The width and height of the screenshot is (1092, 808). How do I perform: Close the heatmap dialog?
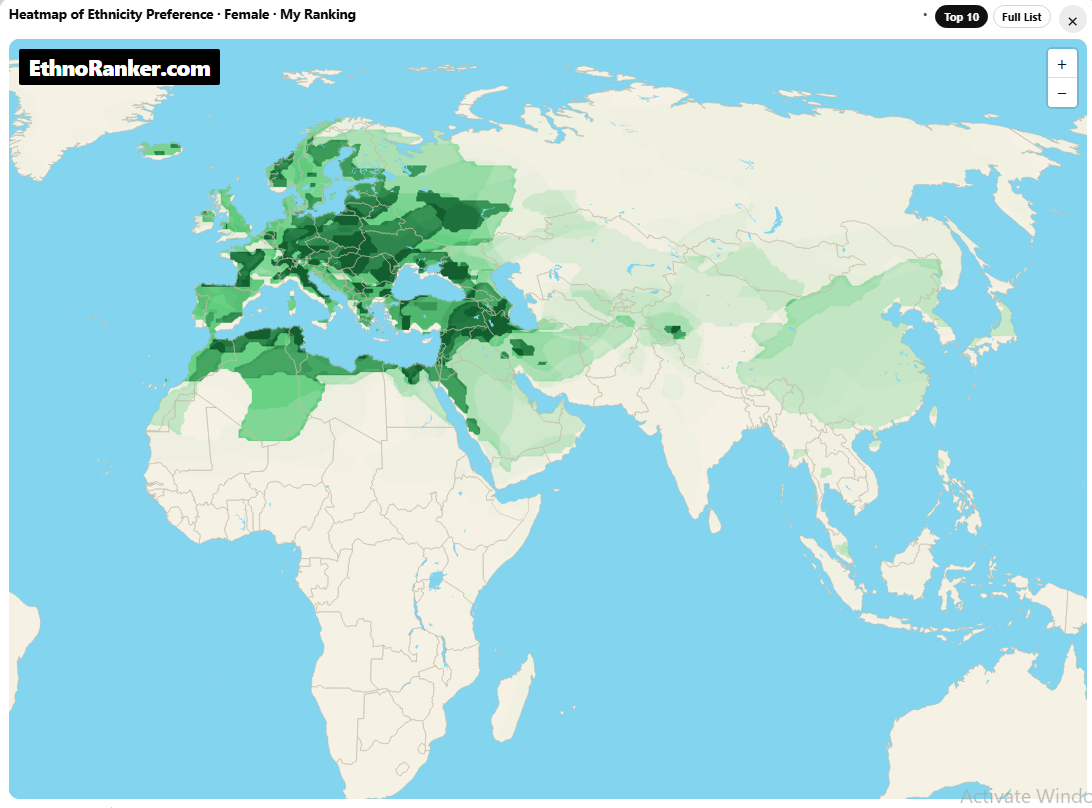coord(1072,20)
